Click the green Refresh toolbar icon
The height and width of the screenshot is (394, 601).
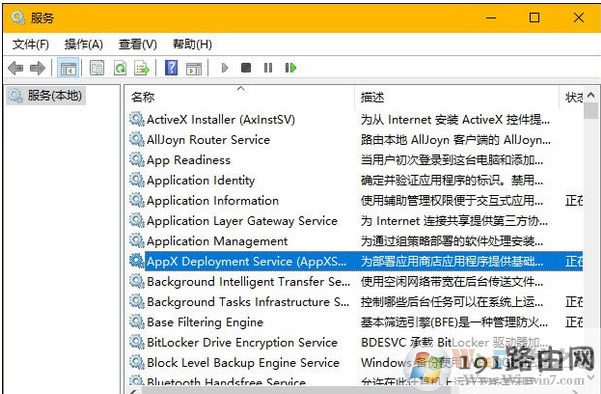pos(120,68)
